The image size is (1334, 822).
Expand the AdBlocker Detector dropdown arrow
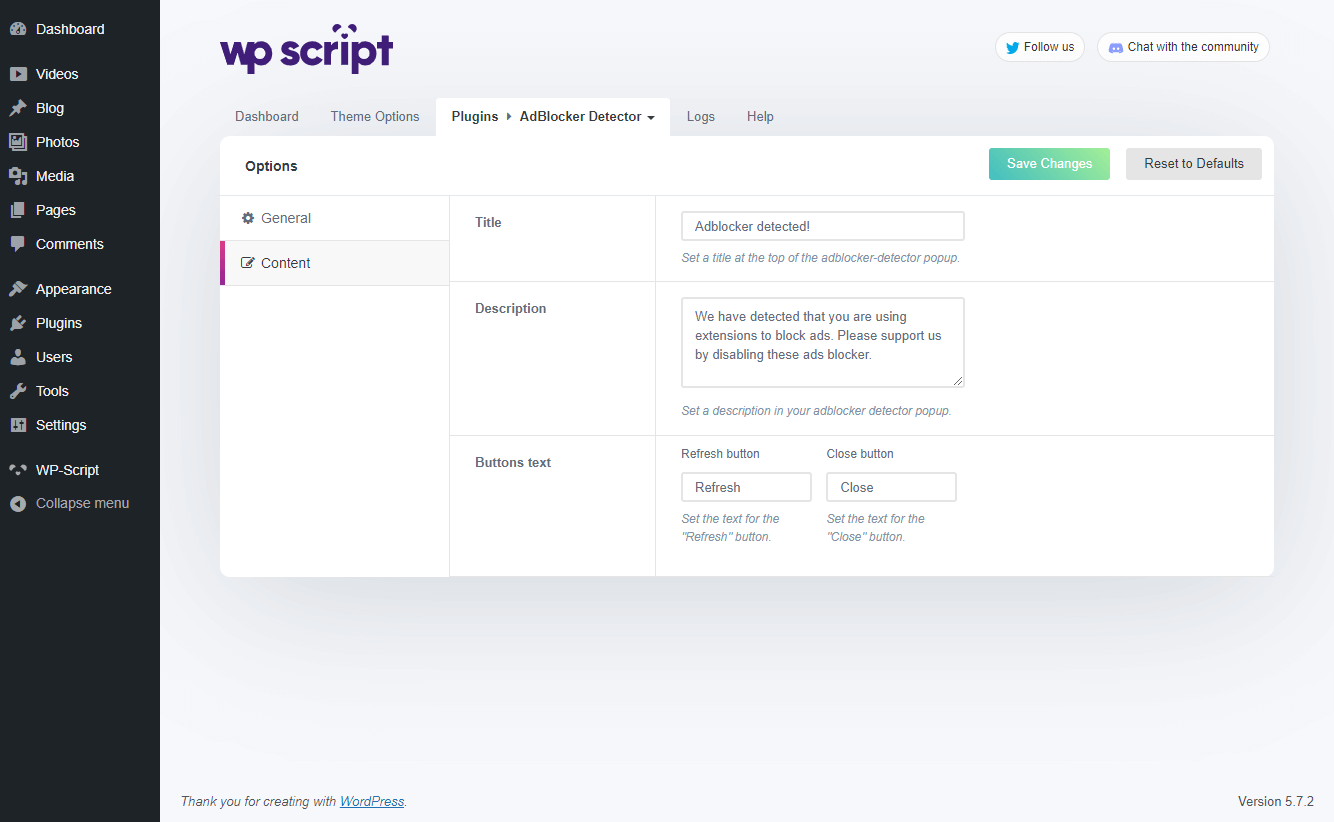coord(651,118)
